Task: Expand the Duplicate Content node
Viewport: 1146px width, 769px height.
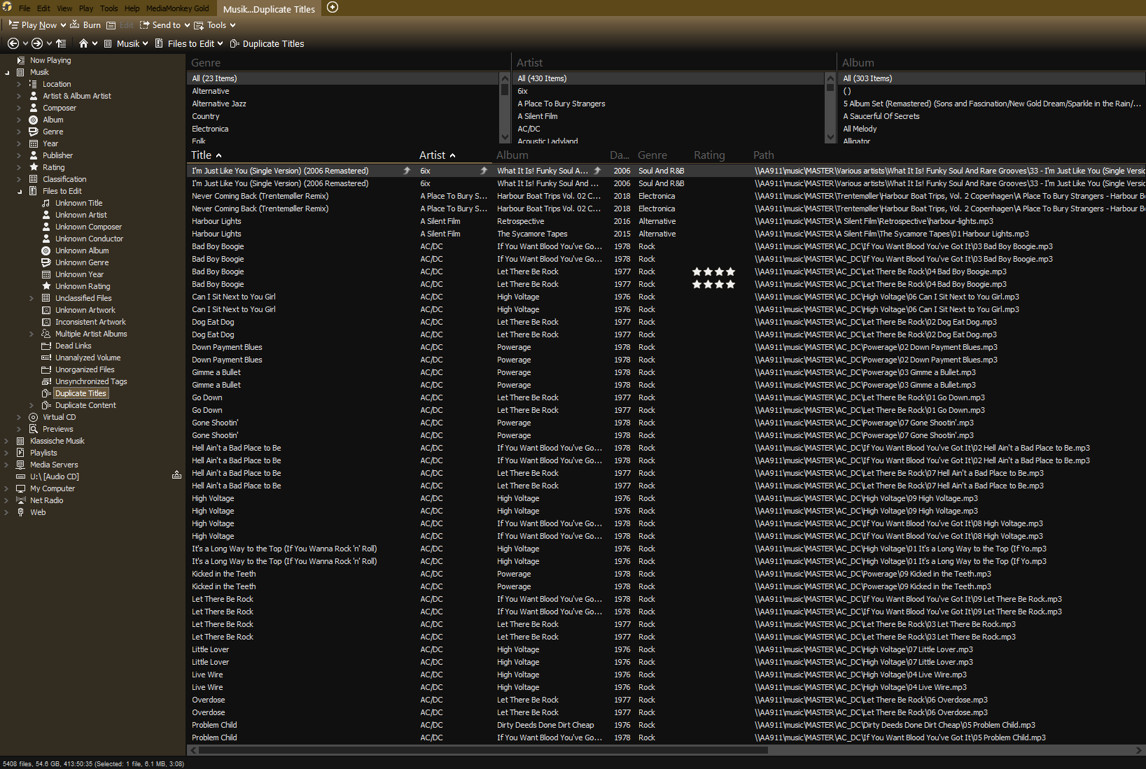Action: pos(32,405)
